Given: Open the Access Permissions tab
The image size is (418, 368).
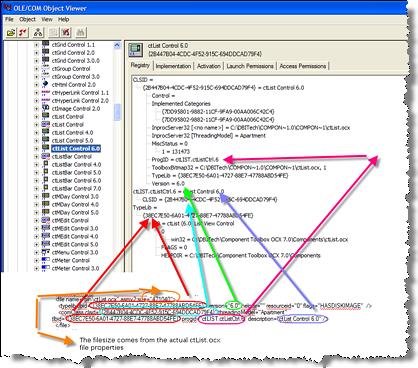Looking at the screenshot, I should tap(303, 66).
